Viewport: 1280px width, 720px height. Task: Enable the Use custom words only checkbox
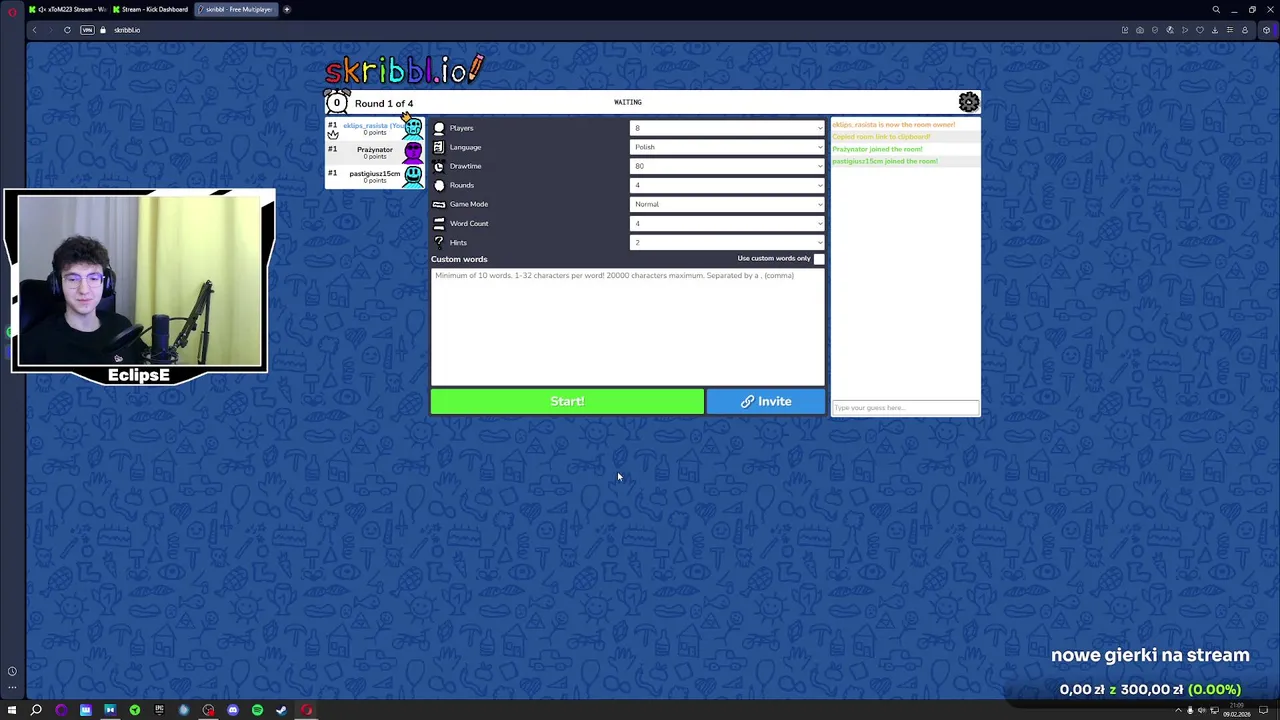click(x=819, y=259)
